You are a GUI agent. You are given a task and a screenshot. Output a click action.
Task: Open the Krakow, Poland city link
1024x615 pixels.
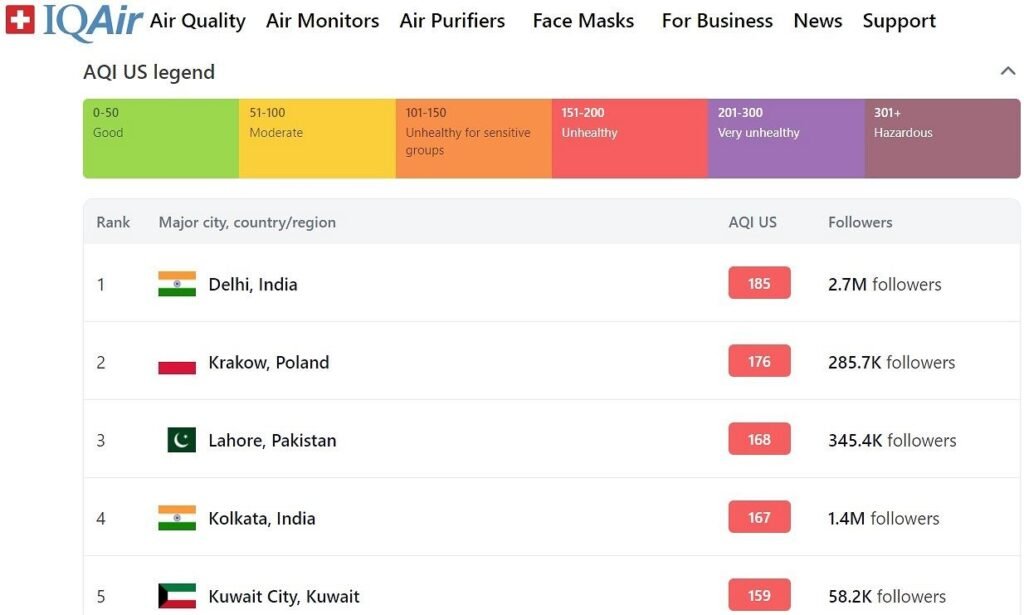[268, 362]
